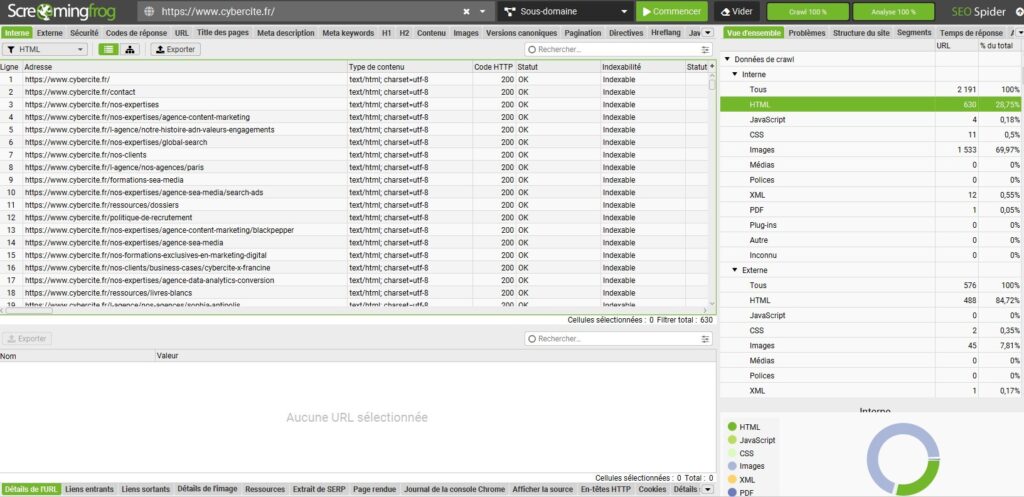
Task: Show more top tabs overflow arrow
Action: (x=707, y=33)
